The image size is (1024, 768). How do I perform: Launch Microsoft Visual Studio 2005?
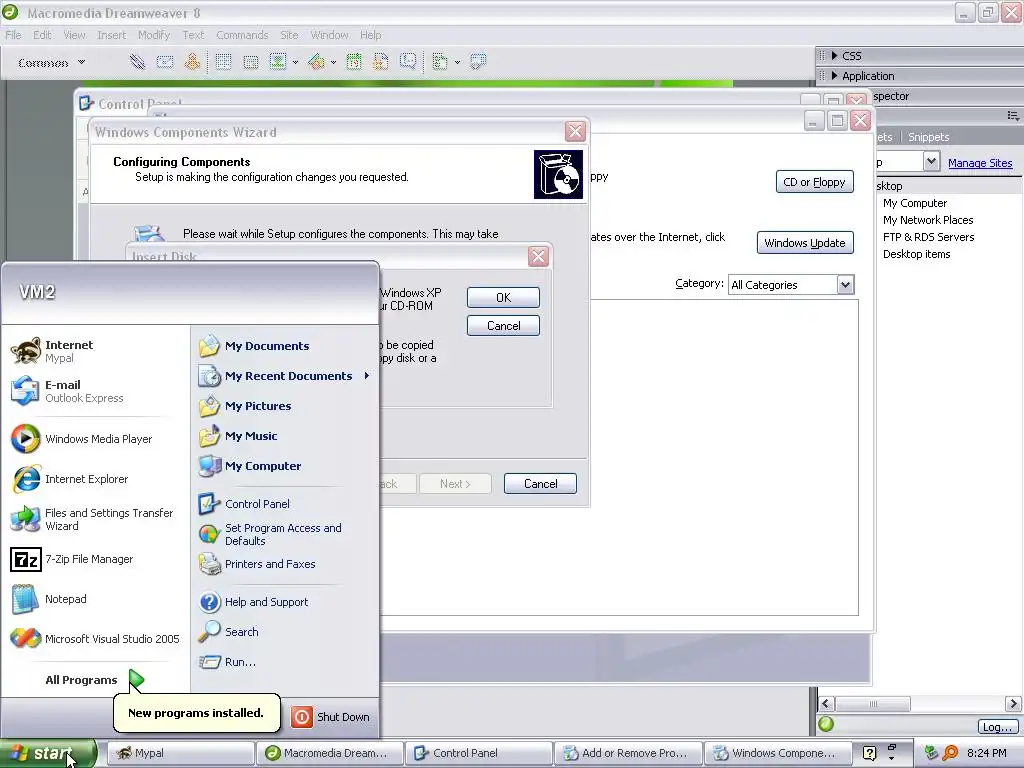tap(95, 639)
